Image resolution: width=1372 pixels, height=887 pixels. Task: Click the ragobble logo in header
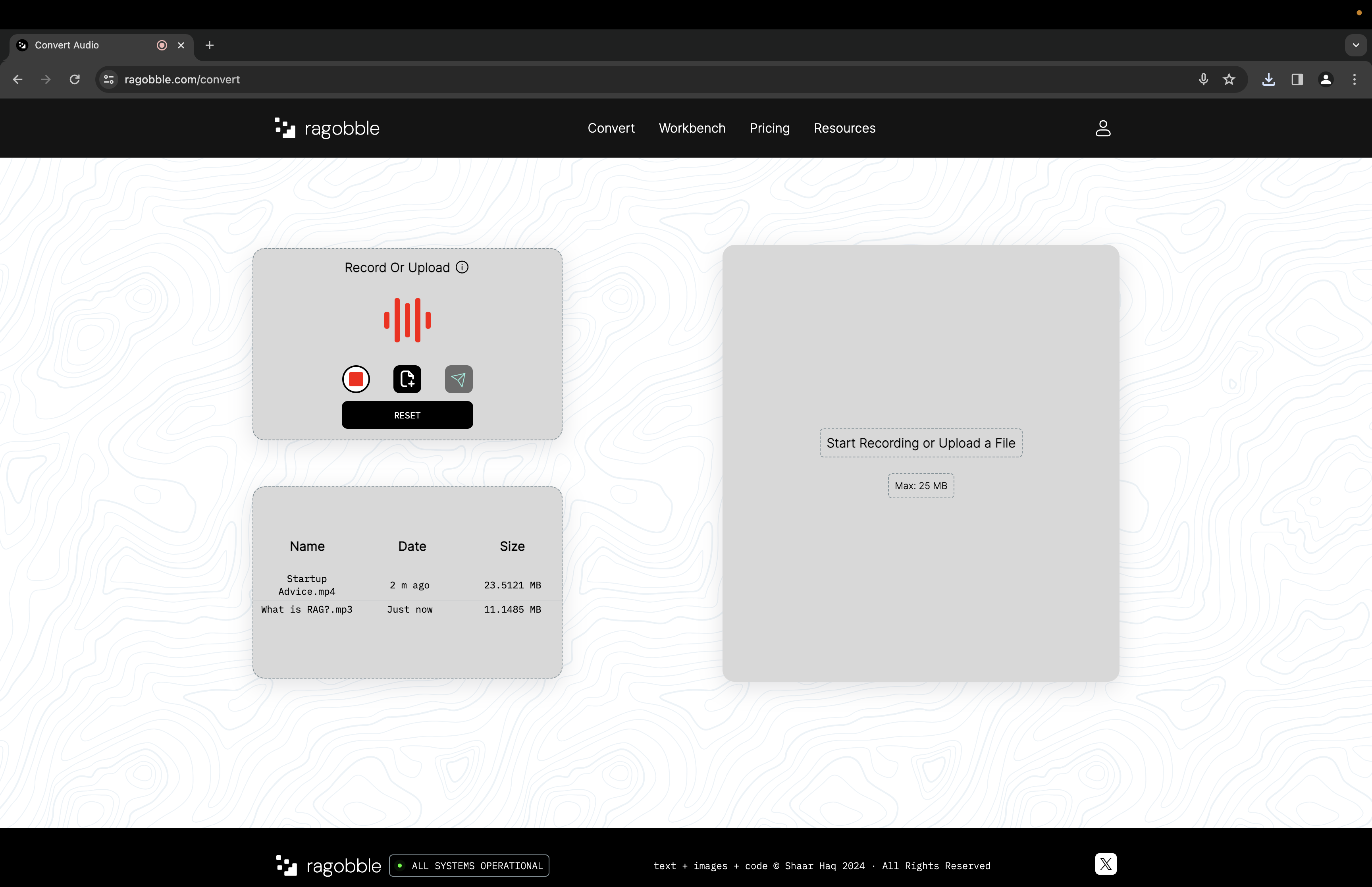[x=327, y=128]
